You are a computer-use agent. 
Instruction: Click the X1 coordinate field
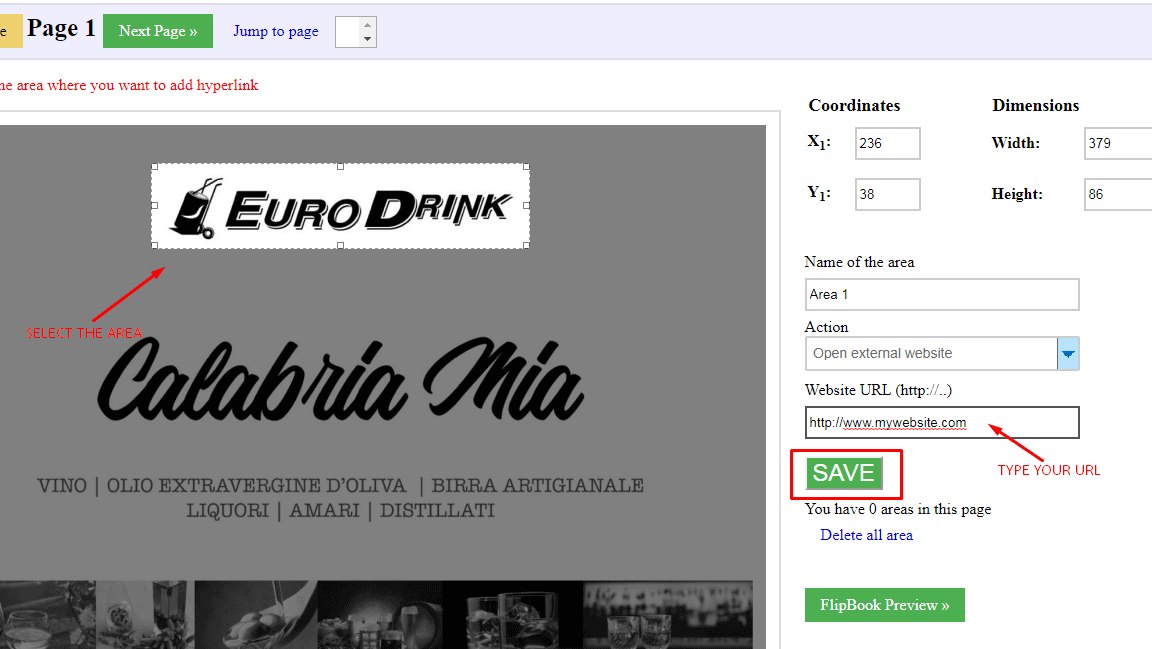(887, 143)
